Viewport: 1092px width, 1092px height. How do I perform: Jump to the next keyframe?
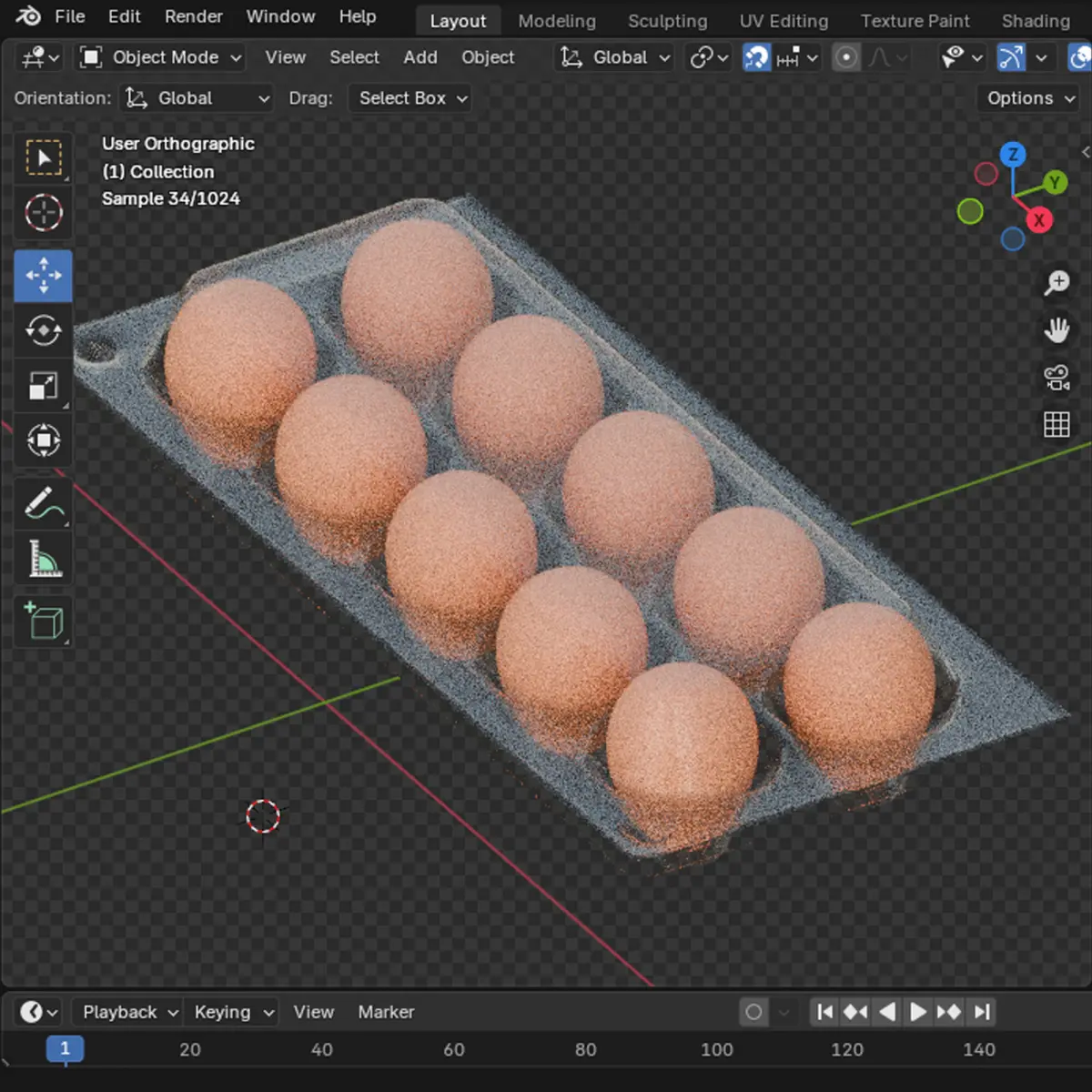[x=949, y=1012]
